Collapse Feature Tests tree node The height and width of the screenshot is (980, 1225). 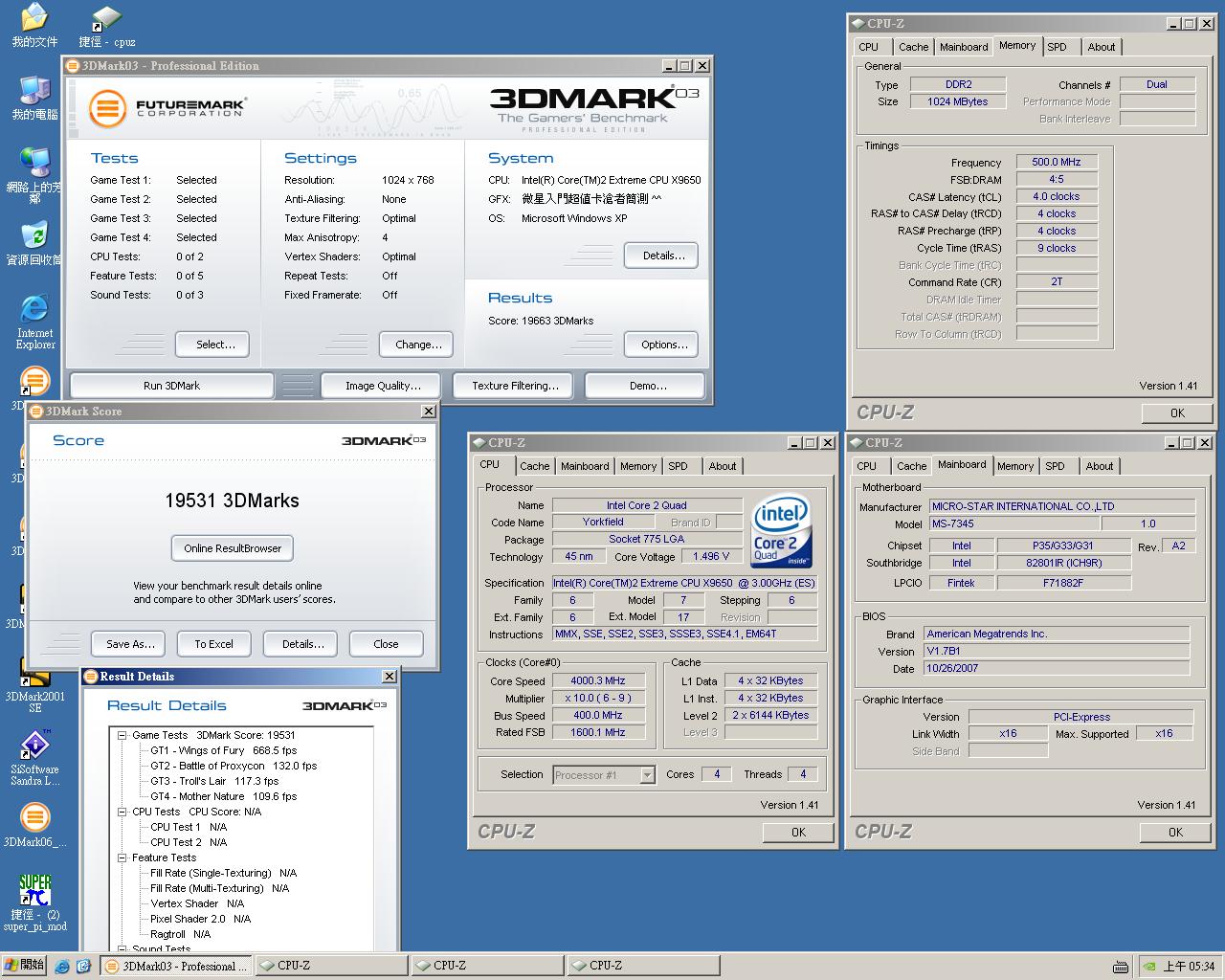122,857
